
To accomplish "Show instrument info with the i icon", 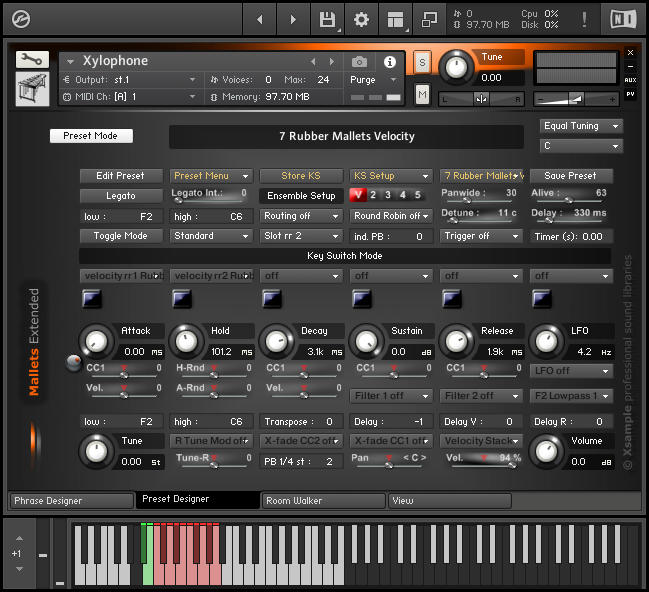I will [x=389, y=62].
